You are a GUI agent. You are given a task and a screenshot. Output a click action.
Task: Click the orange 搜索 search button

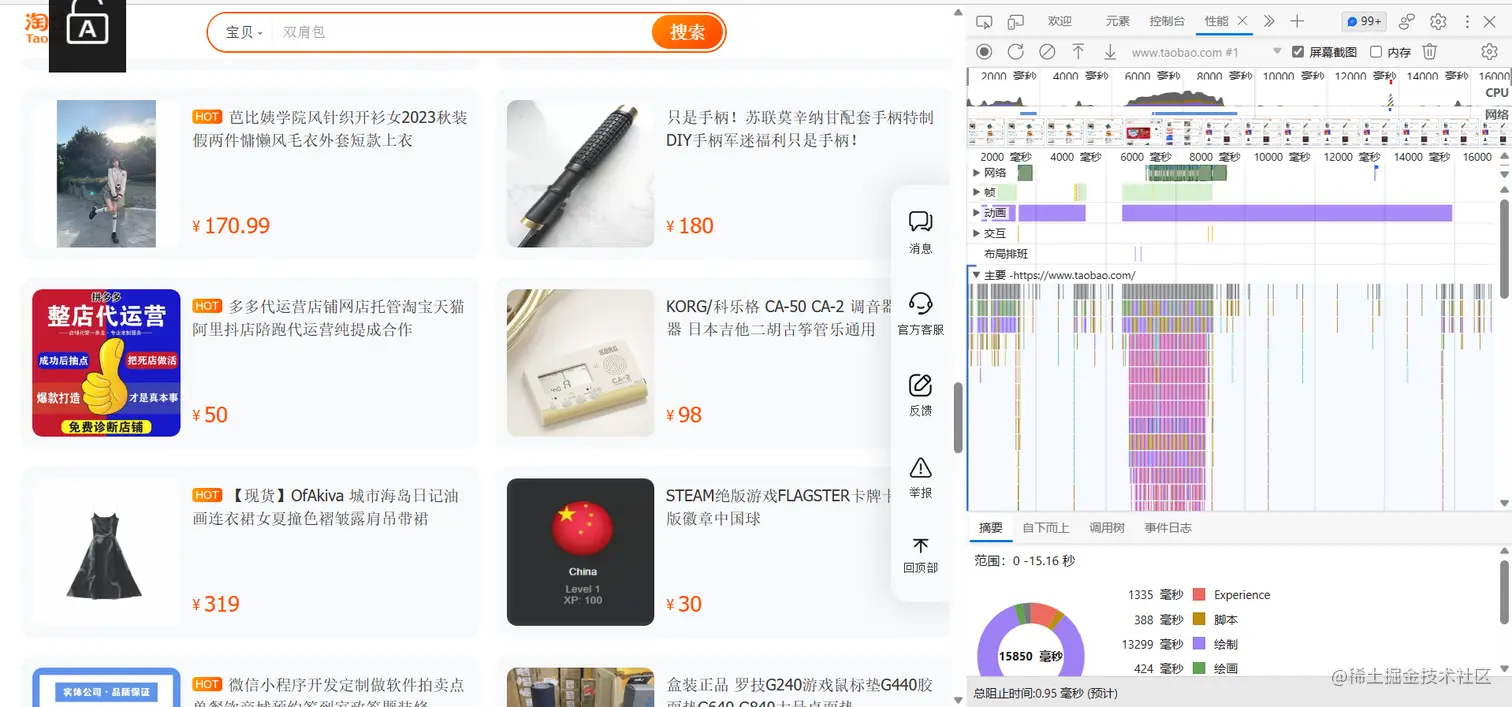pyautogui.click(x=687, y=32)
